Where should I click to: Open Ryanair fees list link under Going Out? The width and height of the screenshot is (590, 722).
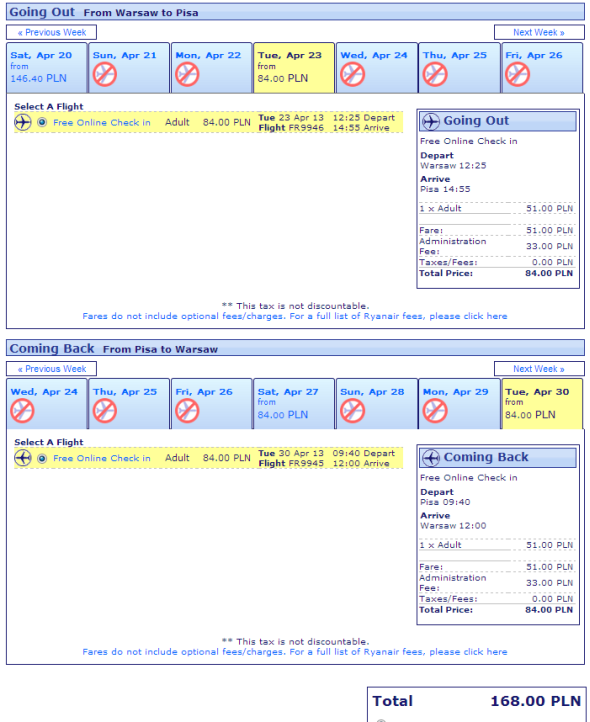click(x=295, y=316)
